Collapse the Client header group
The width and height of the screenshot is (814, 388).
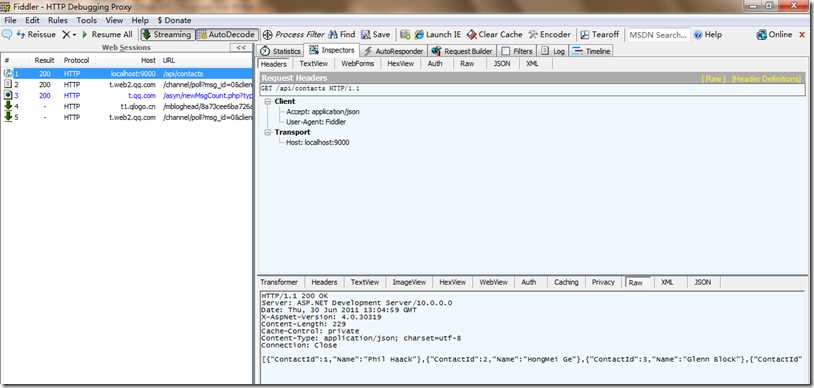click(x=267, y=102)
